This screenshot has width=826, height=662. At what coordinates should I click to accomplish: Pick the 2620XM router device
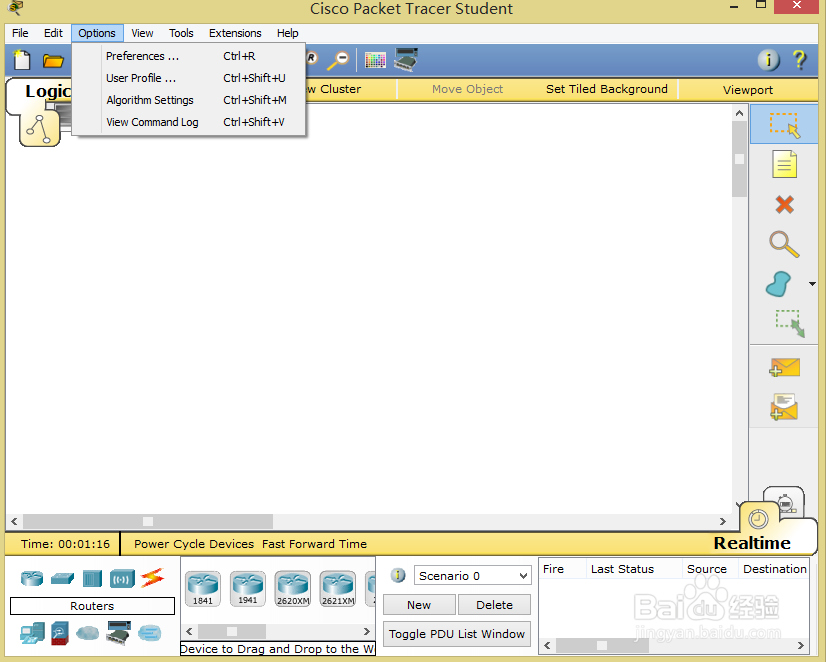(293, 589)
